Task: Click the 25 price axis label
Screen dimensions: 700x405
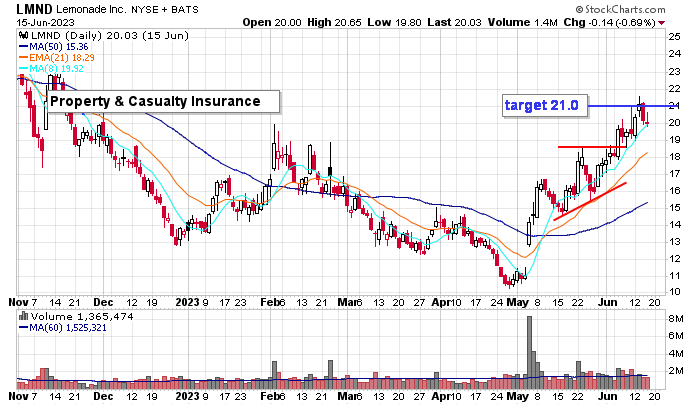Action: 675,37
